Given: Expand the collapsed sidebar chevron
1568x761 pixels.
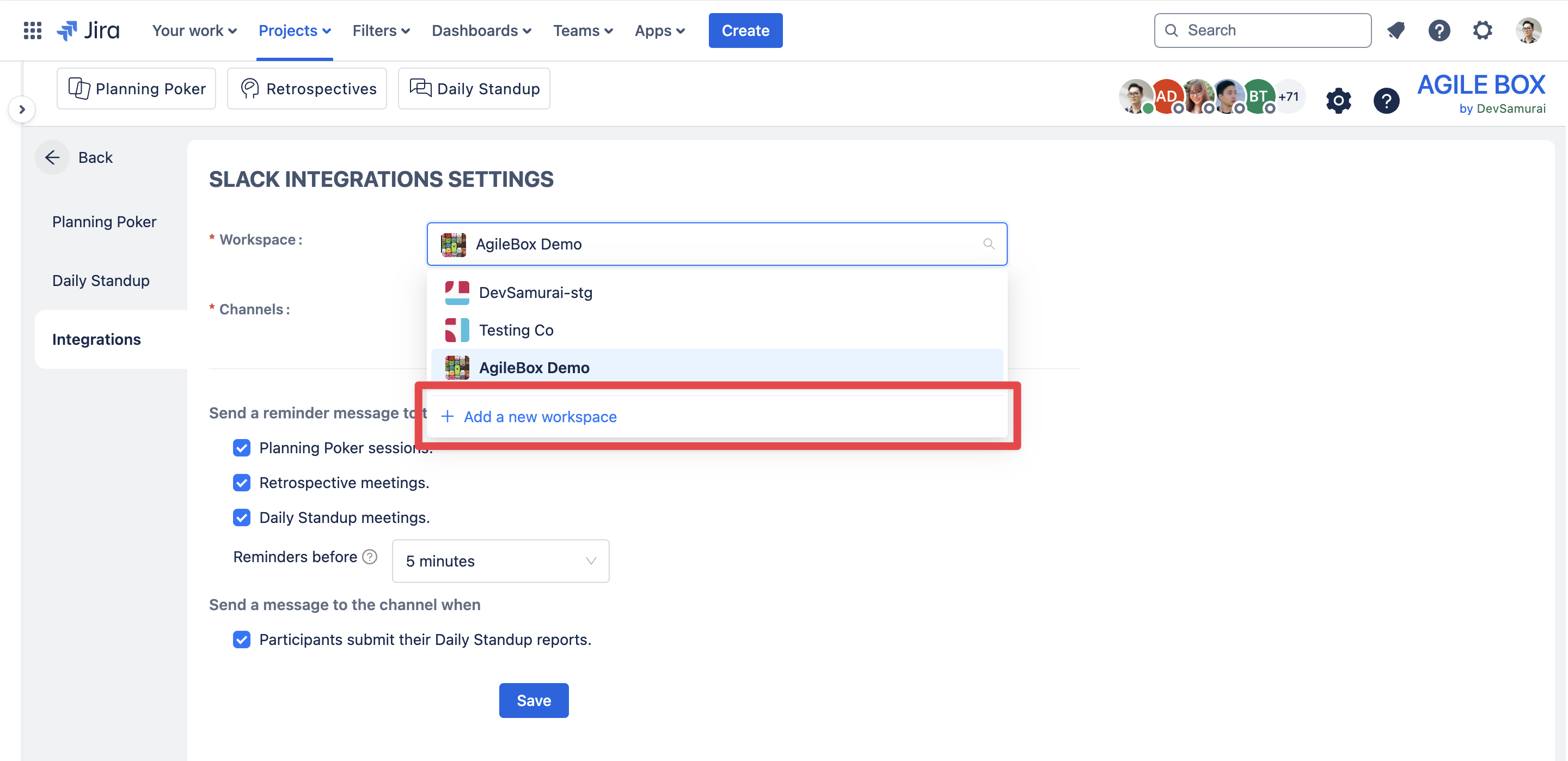Looking at the screenshot, I should click(22, 109).
